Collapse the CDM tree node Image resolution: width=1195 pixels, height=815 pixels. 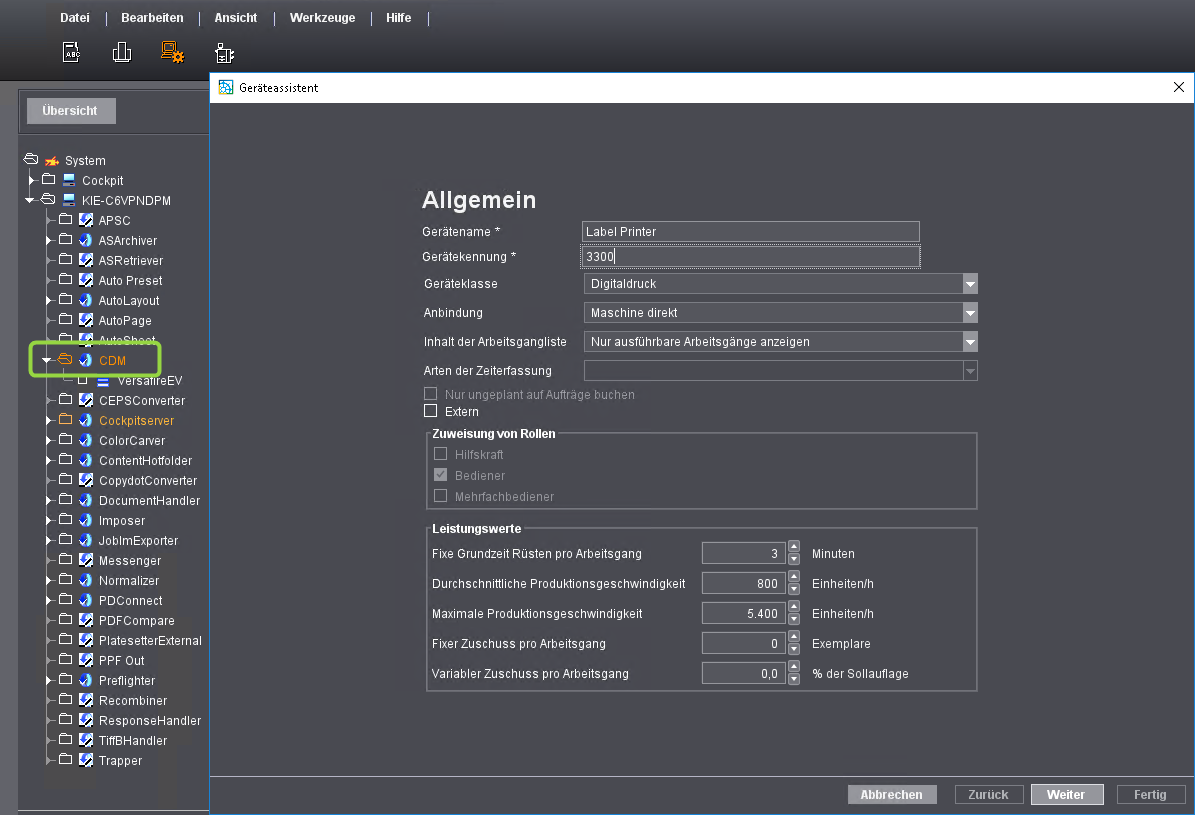47,360
